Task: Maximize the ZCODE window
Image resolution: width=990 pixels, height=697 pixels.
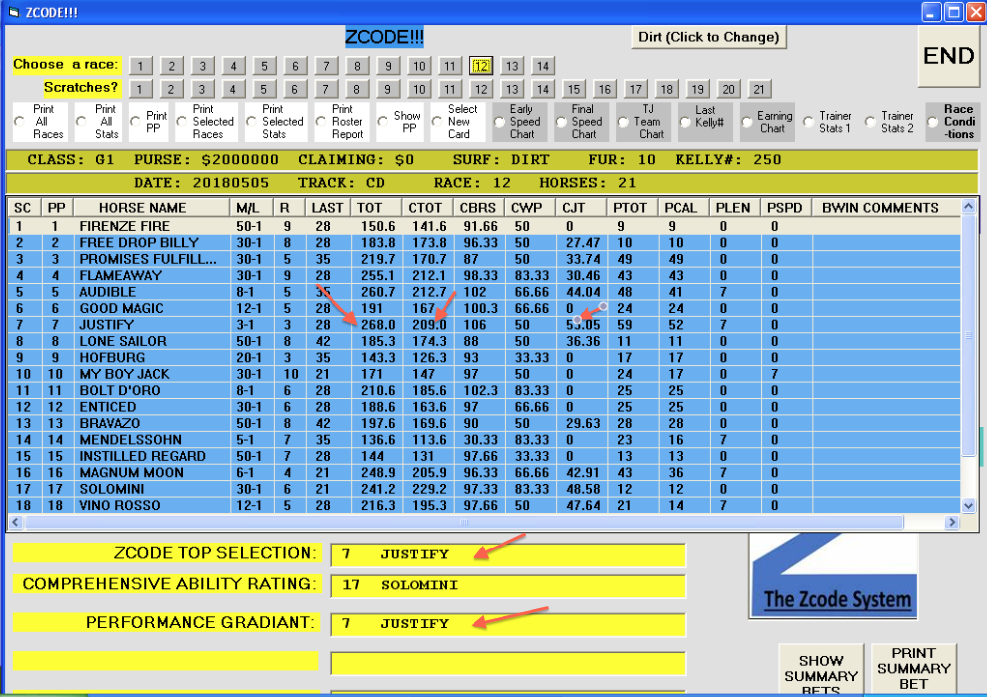Action: tap(953, 12)
